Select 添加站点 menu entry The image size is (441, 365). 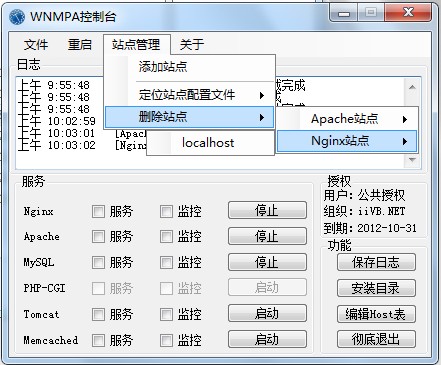click(189, 67)
